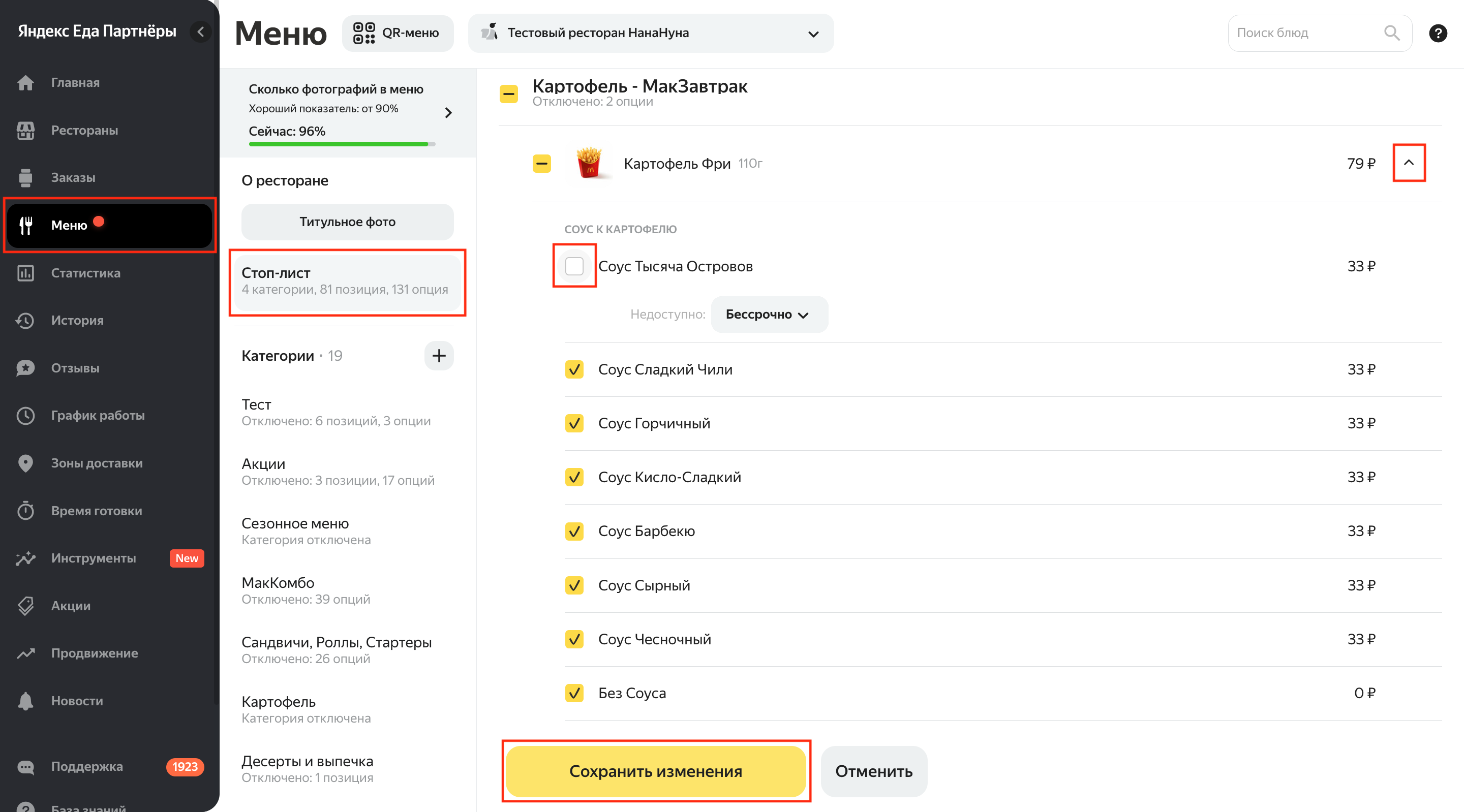Select the Картофель category

coord(347,710)
